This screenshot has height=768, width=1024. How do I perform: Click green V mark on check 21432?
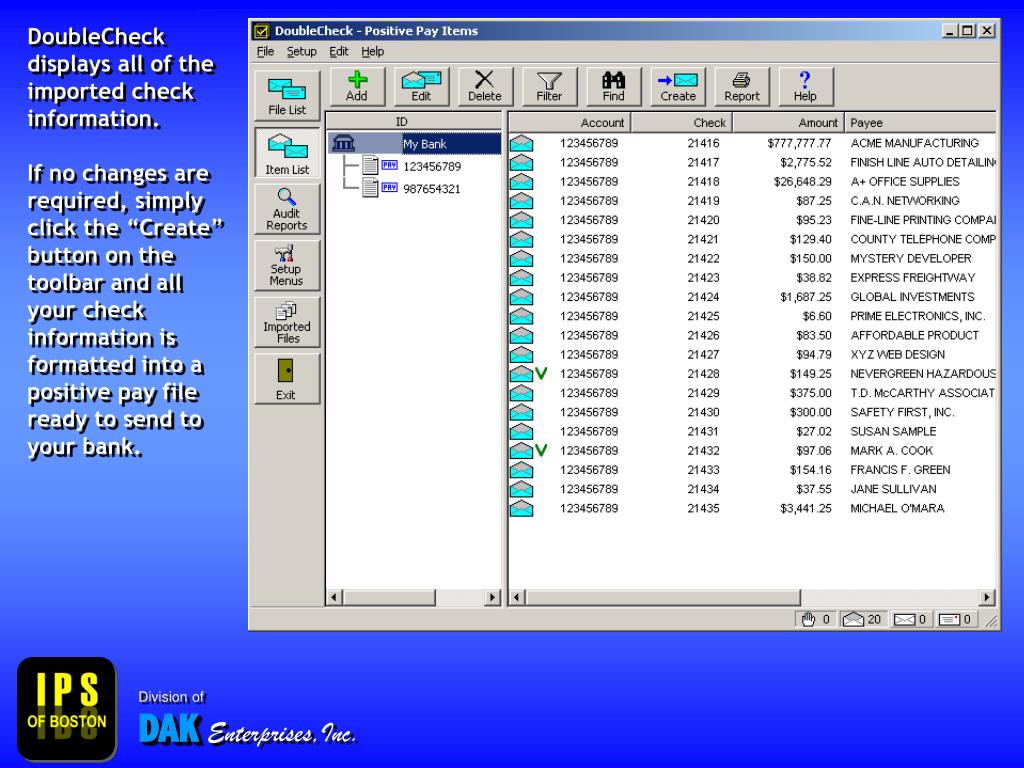coord(541,451)
